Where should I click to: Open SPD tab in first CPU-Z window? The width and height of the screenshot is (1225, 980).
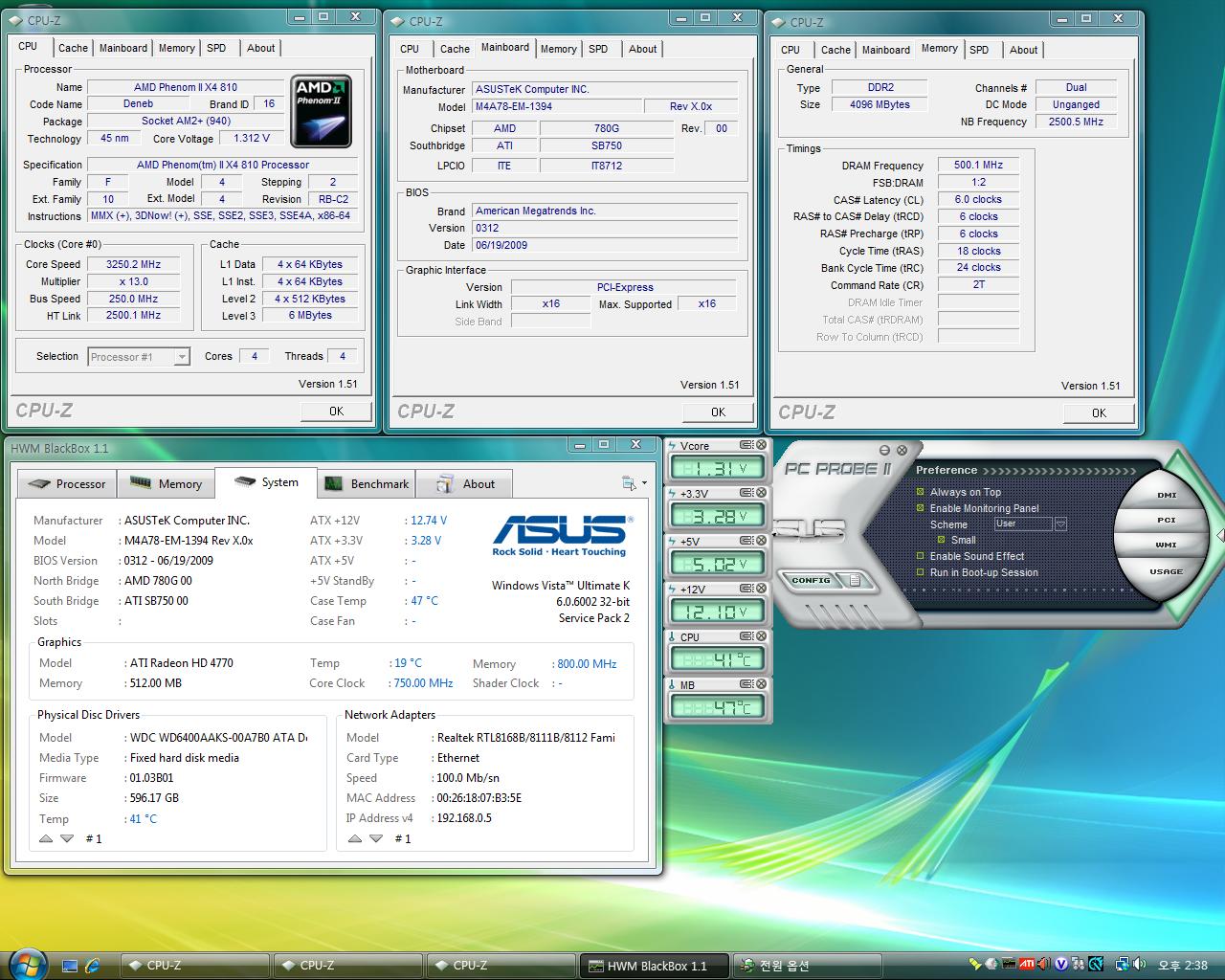click(x=217, y=48)
